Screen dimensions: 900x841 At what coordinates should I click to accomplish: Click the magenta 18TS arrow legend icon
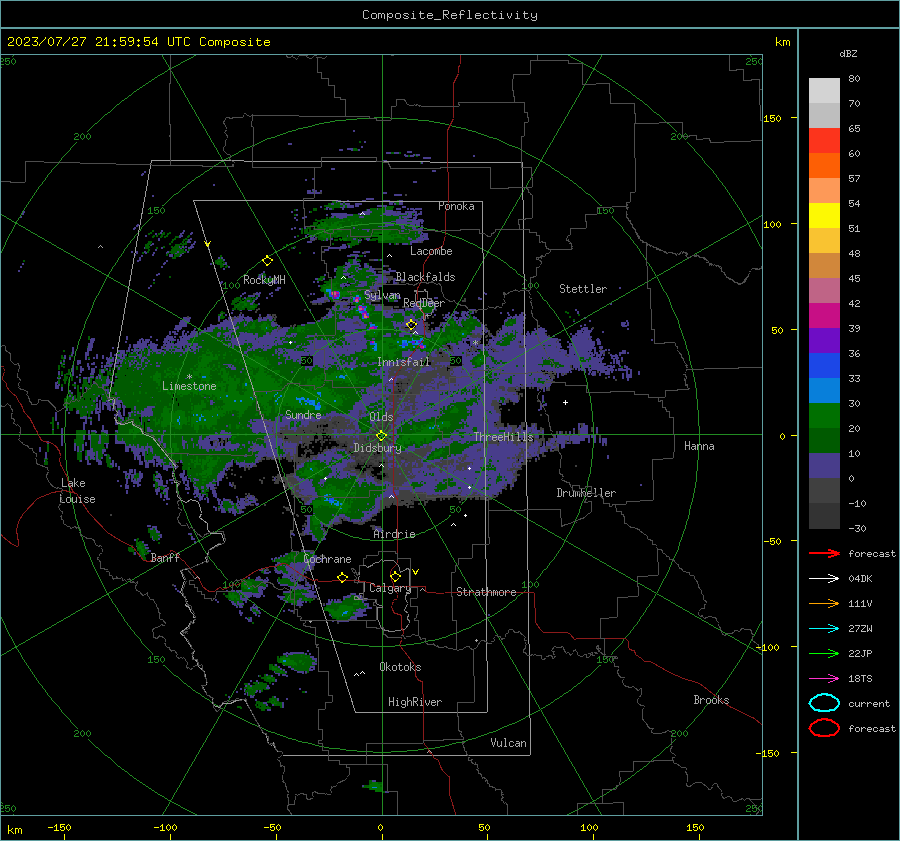tap(824, 679)
